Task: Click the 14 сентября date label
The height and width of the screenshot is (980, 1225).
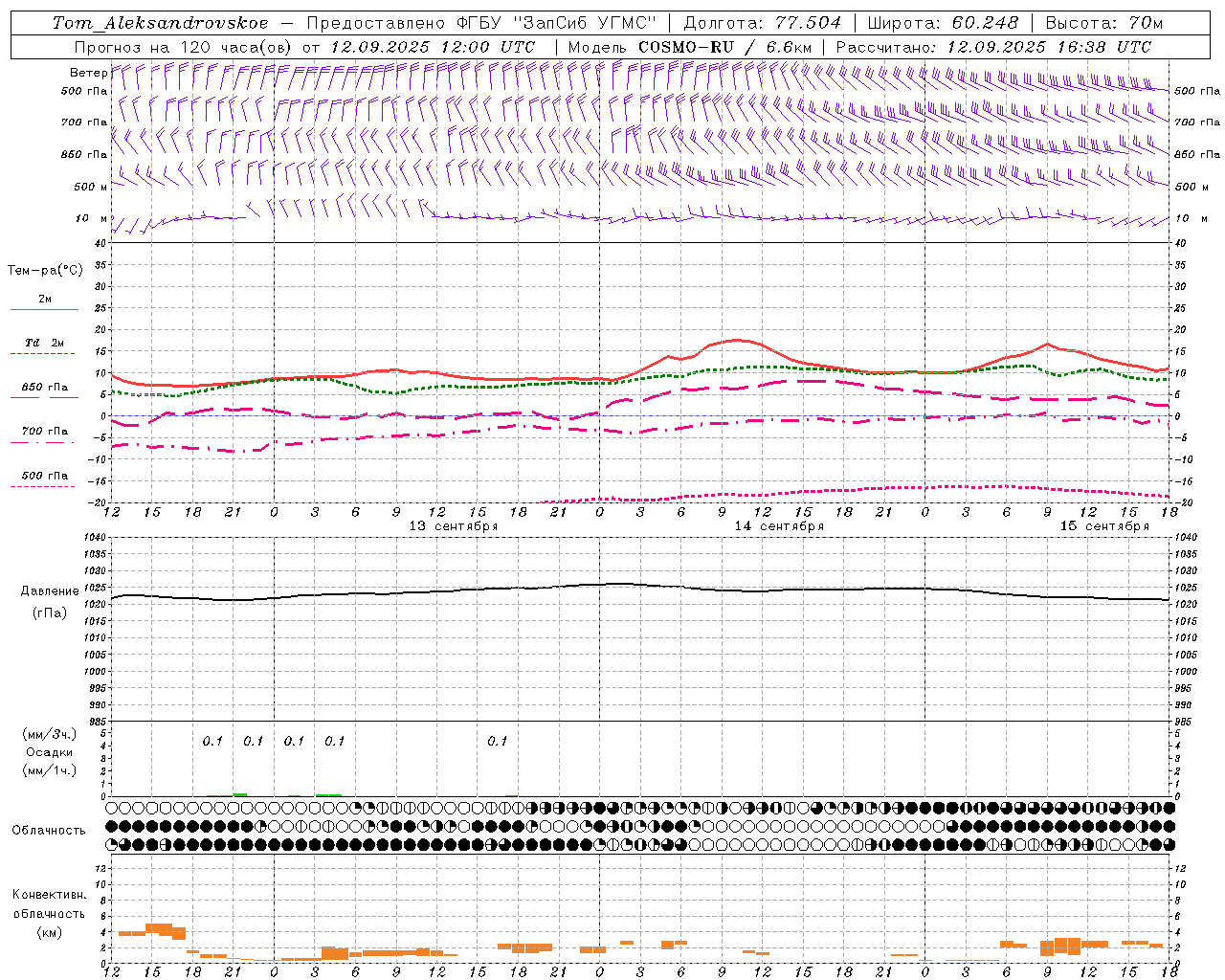Action: click(x=779, y=526)
